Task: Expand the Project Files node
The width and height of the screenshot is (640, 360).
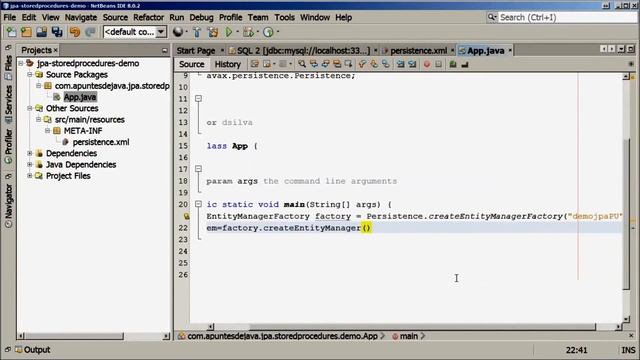Action: pos(29,176)
